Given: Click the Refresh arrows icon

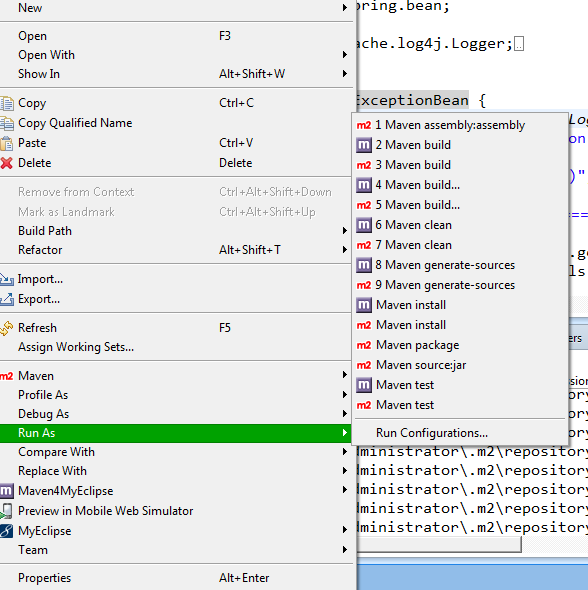Looking at the screenshot, I should [x=6, y=328].
